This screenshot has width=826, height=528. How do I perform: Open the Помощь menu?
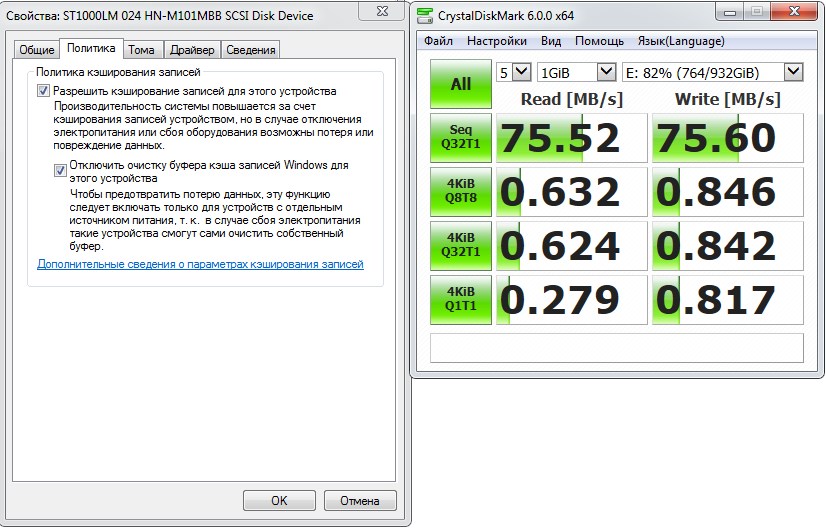tap(599, 41)
